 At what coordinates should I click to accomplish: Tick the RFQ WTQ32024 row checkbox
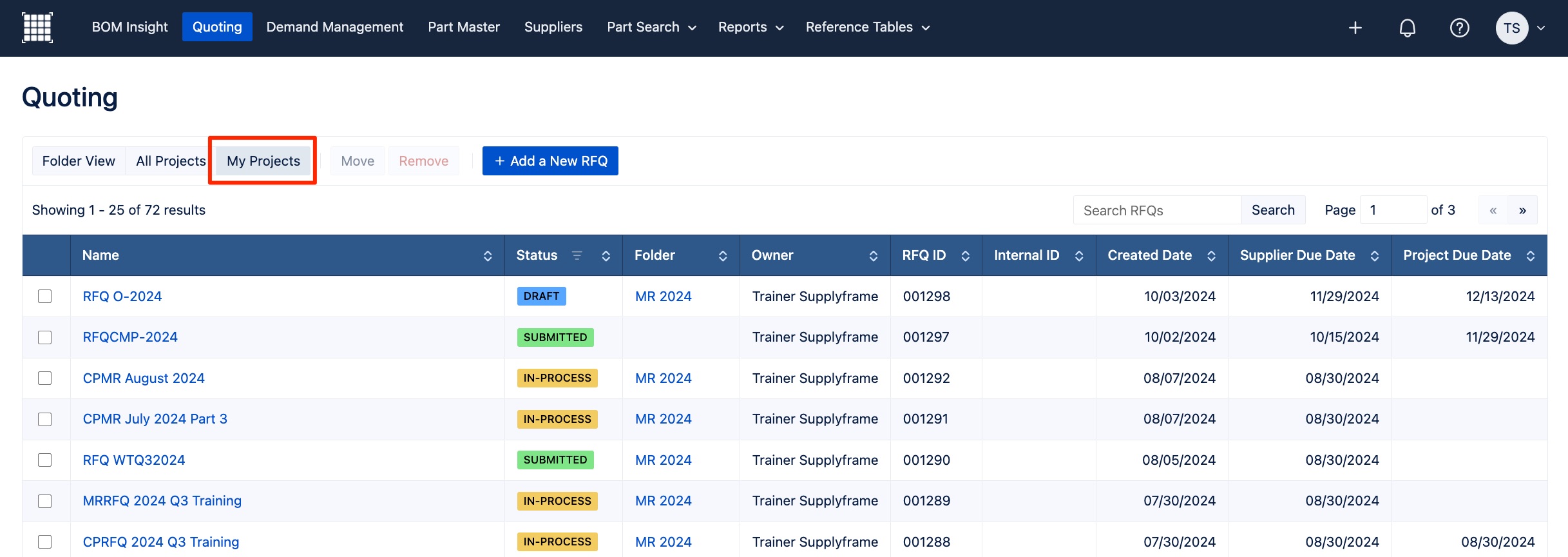pyautogui.click(x=44, y=460)
